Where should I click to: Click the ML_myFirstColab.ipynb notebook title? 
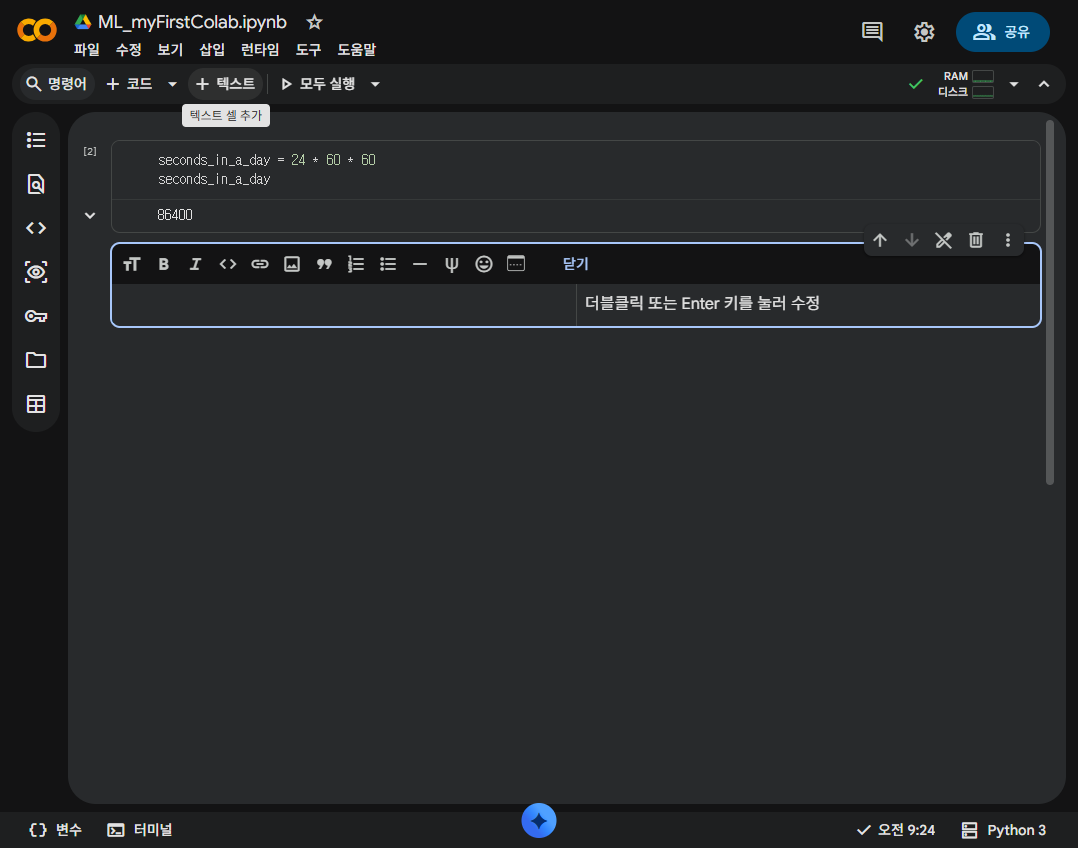pos(192,22)
